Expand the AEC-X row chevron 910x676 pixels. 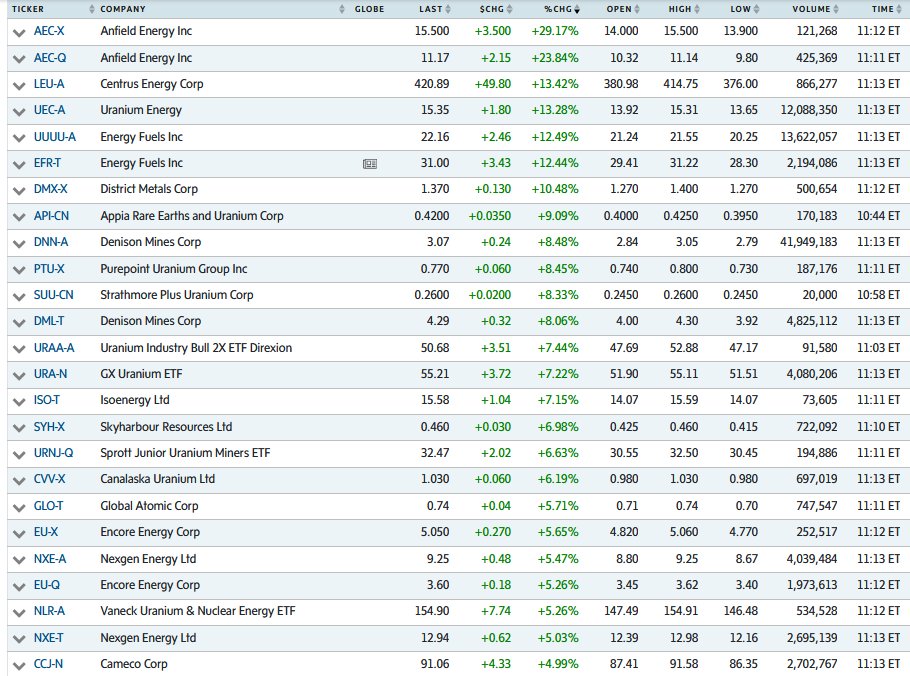click(18, 32)
